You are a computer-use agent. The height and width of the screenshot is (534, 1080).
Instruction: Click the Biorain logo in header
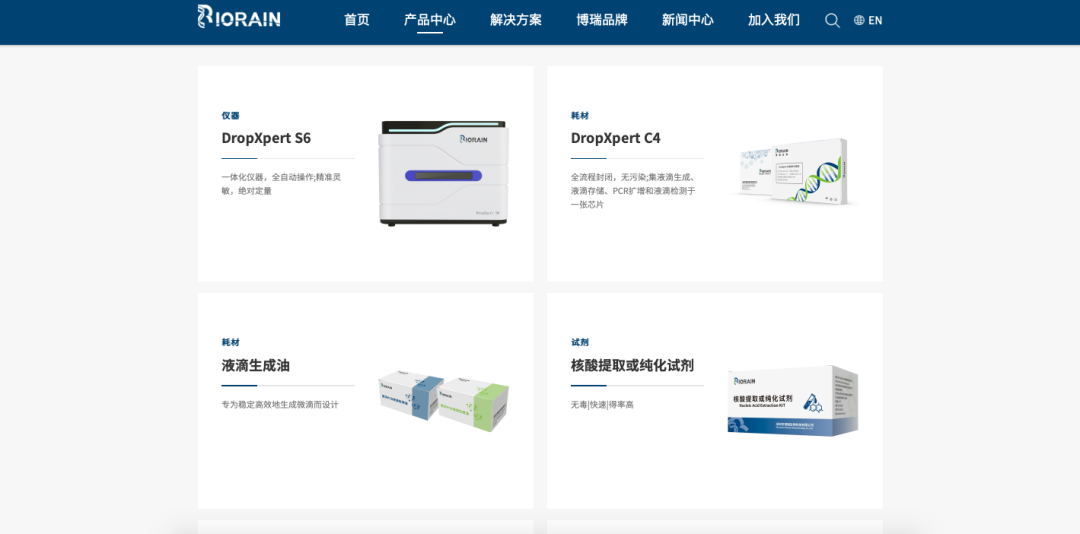(x=239, y=17)
